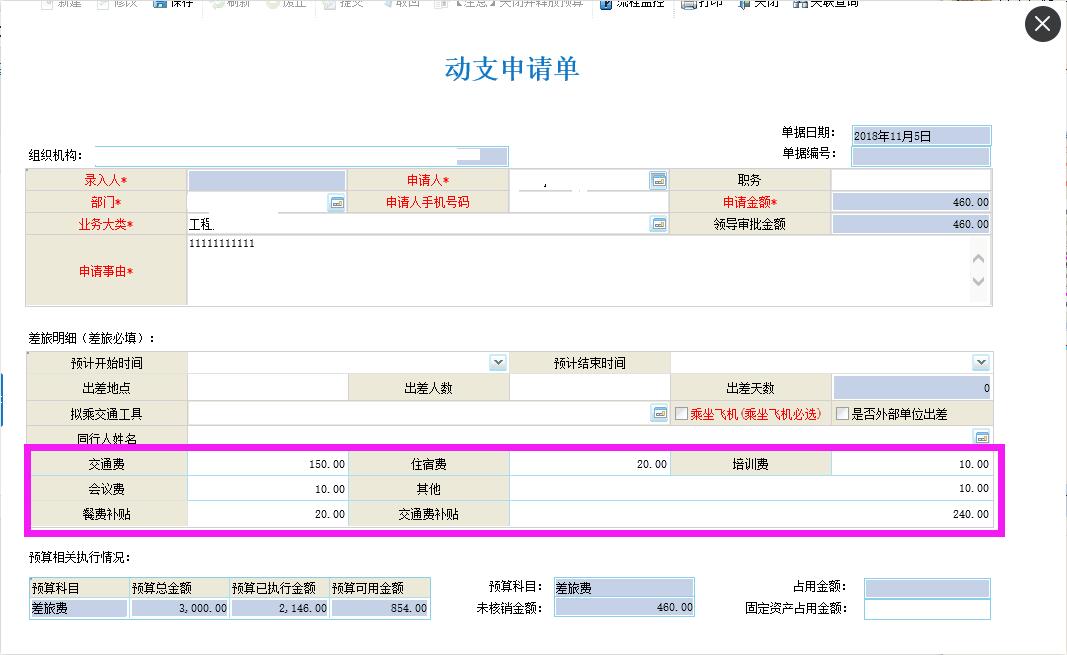Click the 出差地点 input field
The image size is (1067, 655).
[267, 388]
